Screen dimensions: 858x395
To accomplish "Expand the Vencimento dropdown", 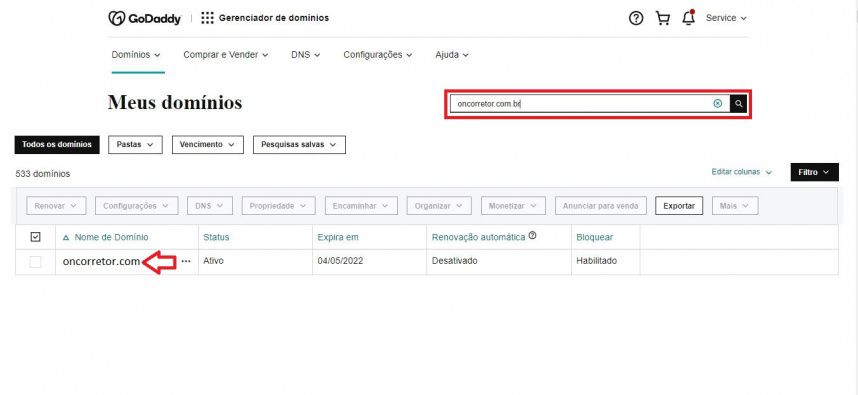I will [x=207, y=144].
